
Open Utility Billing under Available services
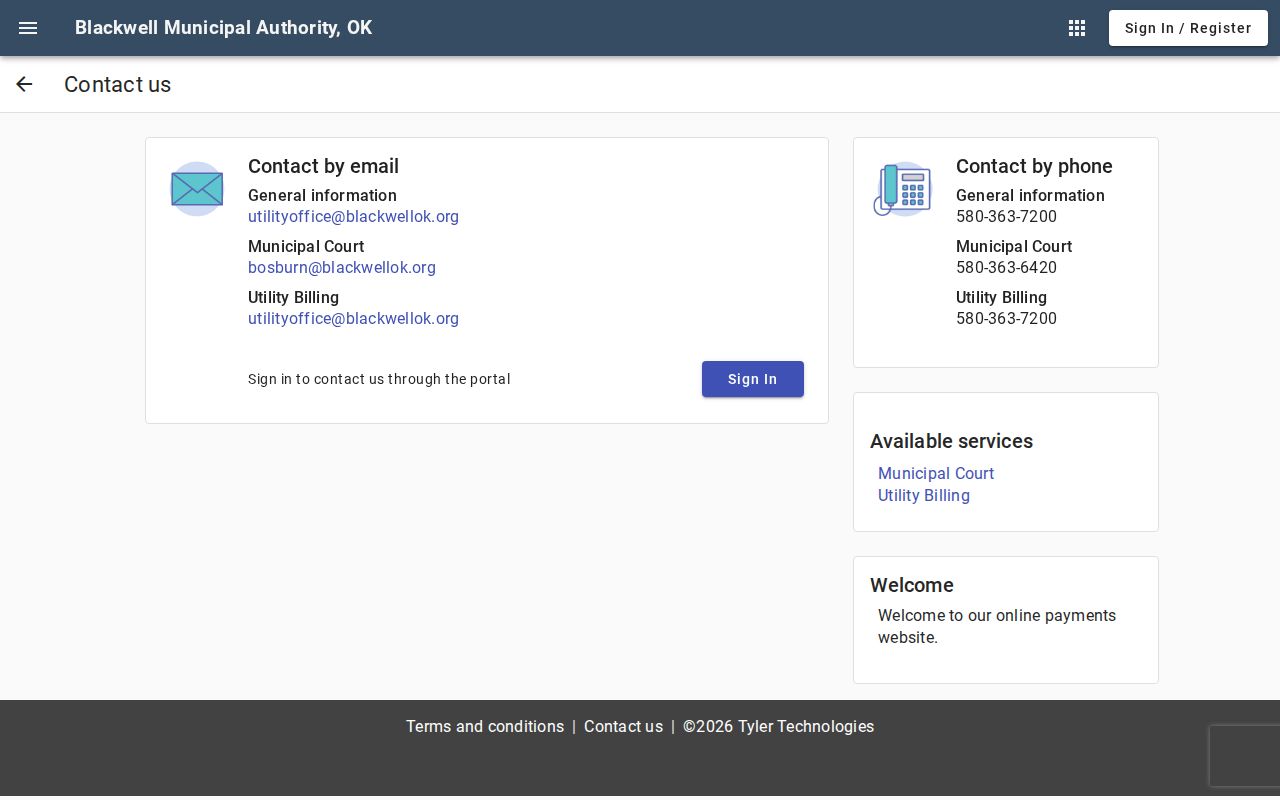click(x=924, y=496)
